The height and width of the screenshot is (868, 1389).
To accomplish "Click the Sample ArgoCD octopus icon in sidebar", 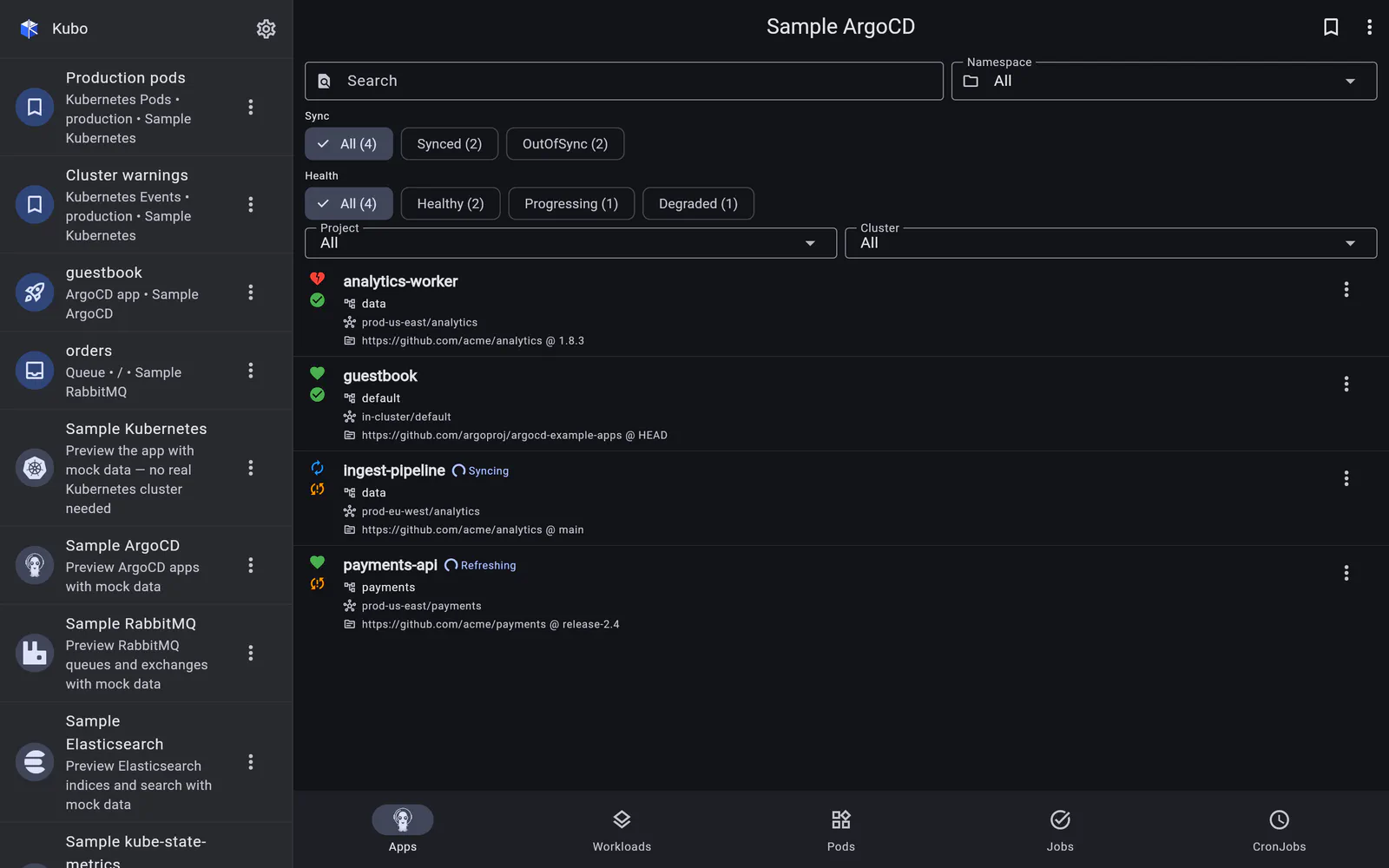I will [x=35, y=565].
